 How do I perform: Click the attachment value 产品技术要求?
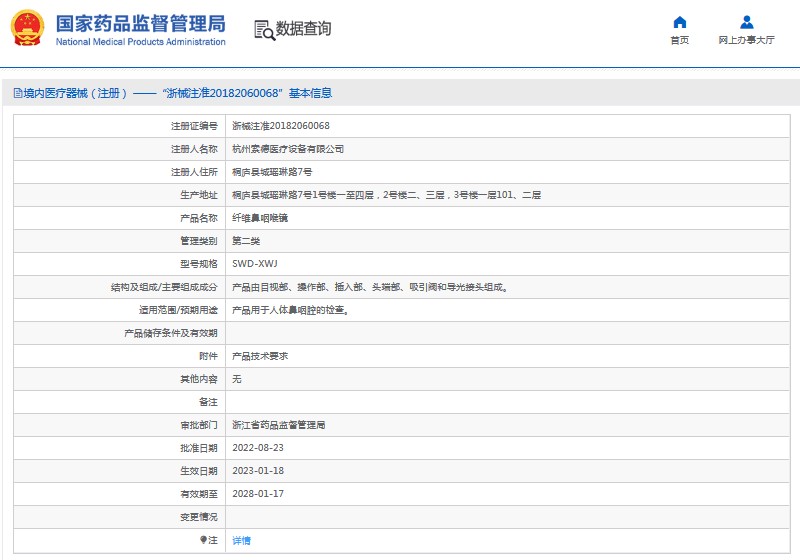pos(260,356)
